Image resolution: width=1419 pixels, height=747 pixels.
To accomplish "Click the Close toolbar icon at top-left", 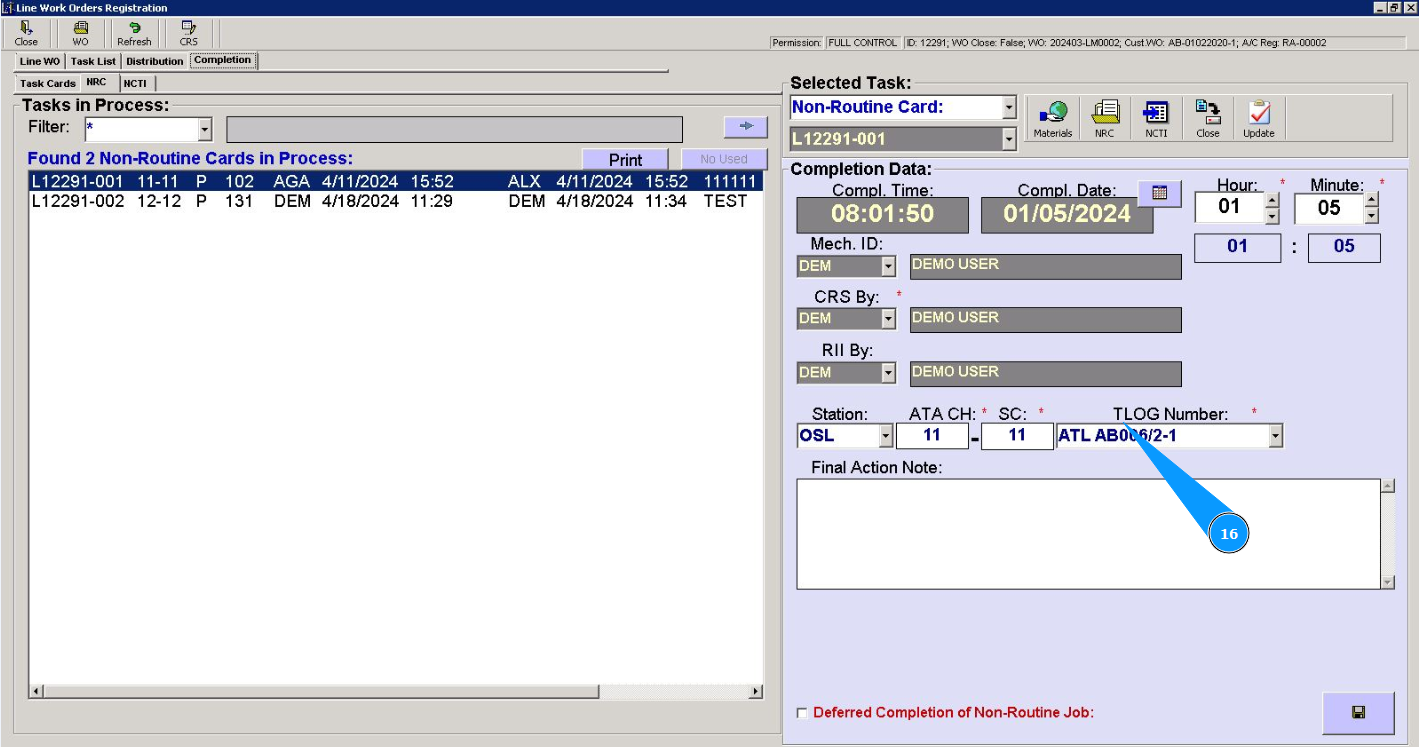I will [26, 33].
